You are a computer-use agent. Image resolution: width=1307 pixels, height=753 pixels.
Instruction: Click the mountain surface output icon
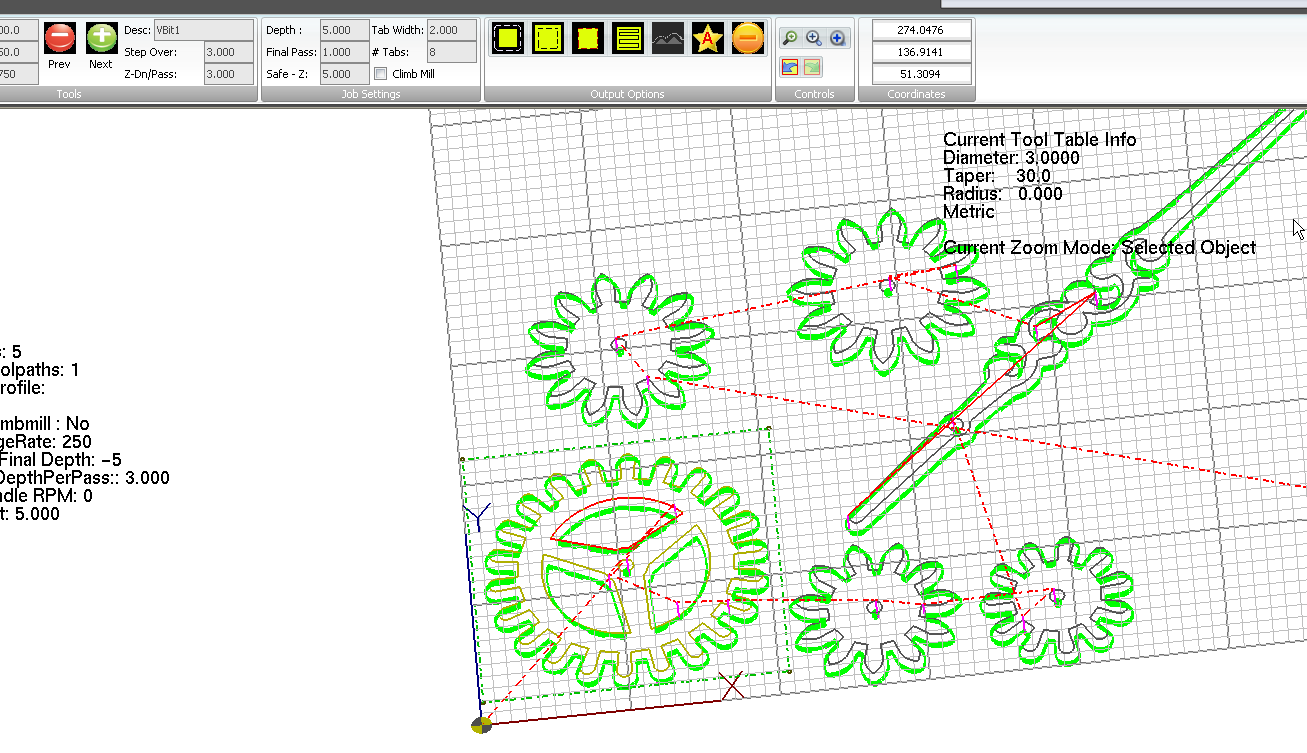pyautogui.click(x=668, y=39)
